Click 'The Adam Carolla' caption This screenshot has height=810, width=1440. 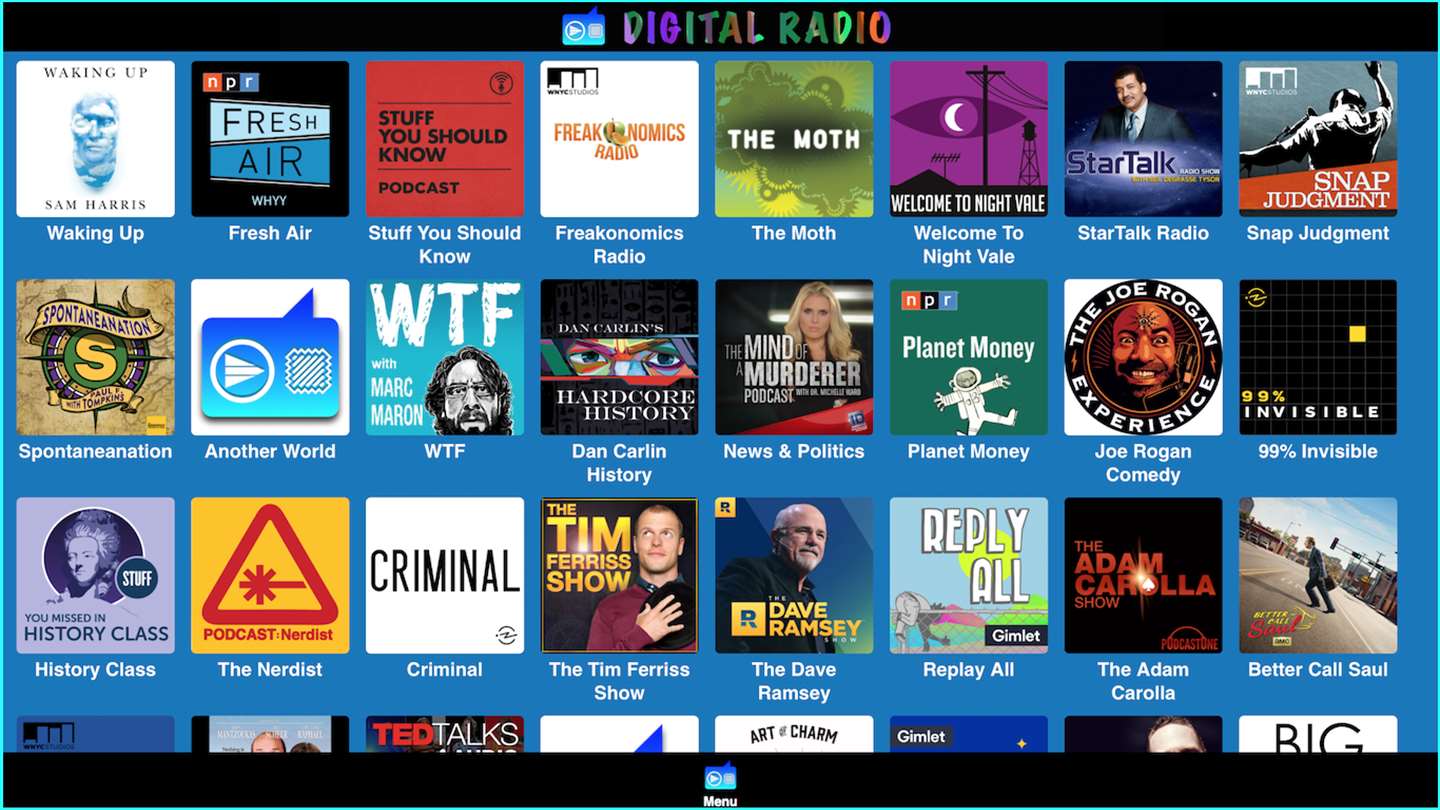point(1143,681)
